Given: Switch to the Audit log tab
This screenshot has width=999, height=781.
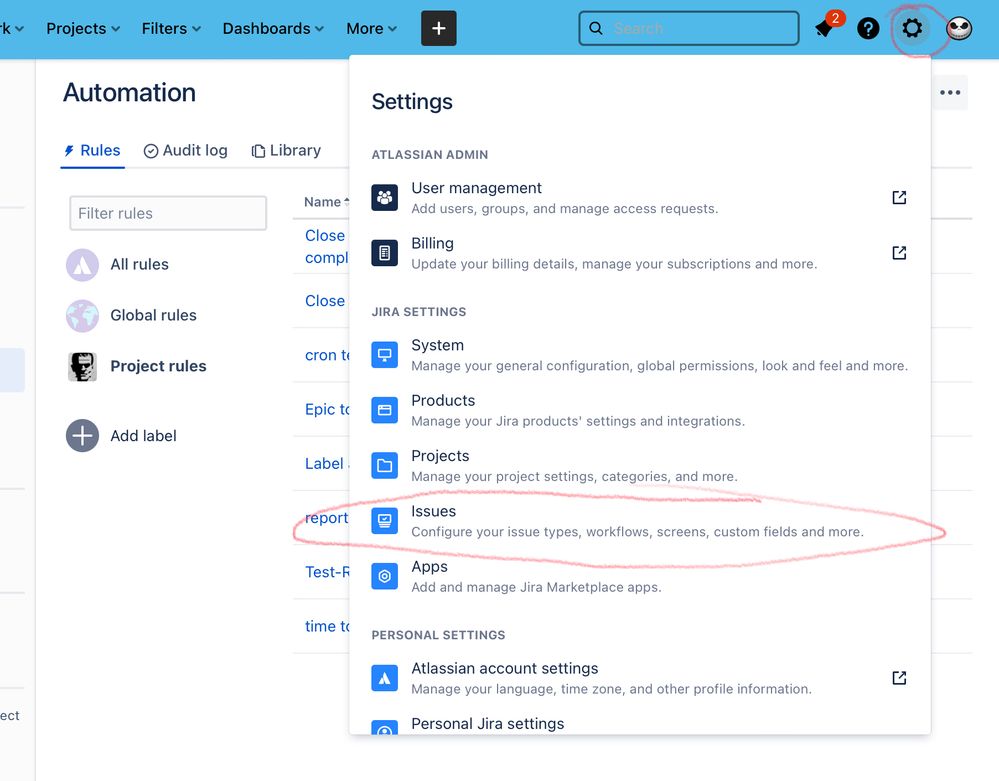Looking at the screenshot, I should point(185,150).
